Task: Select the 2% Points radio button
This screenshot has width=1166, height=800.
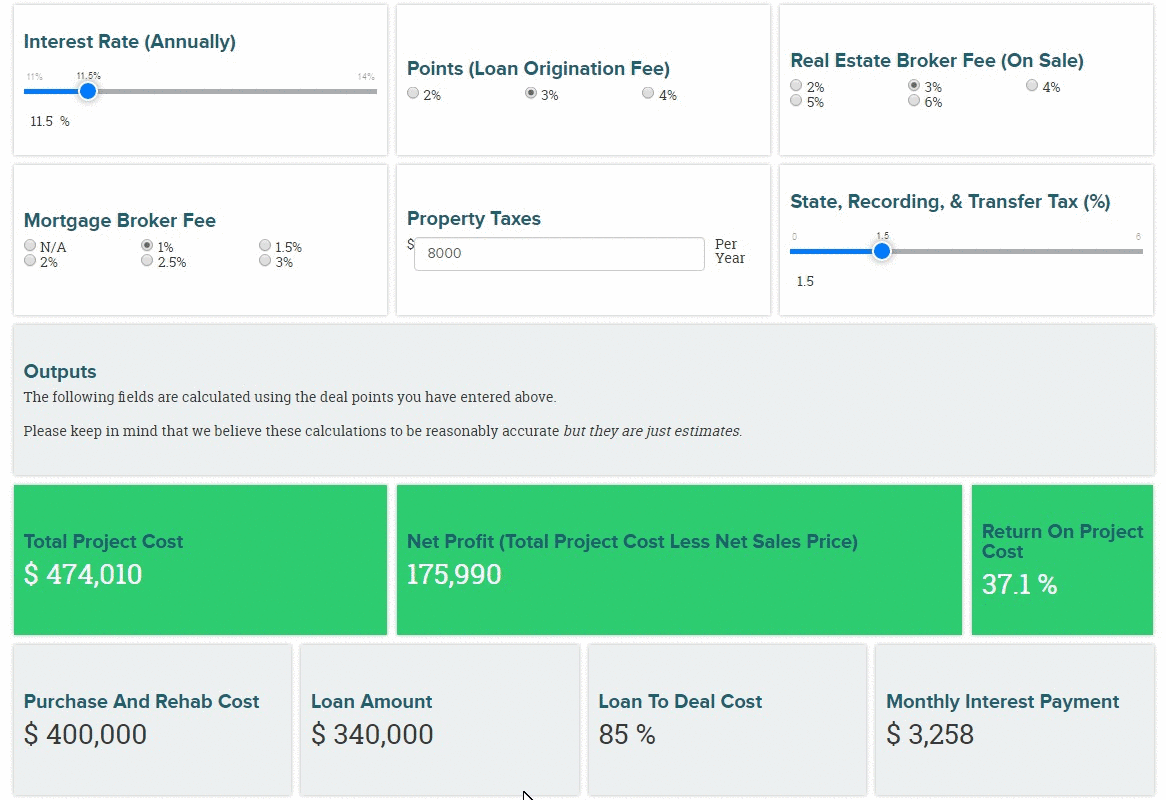Action: (412, 92)
